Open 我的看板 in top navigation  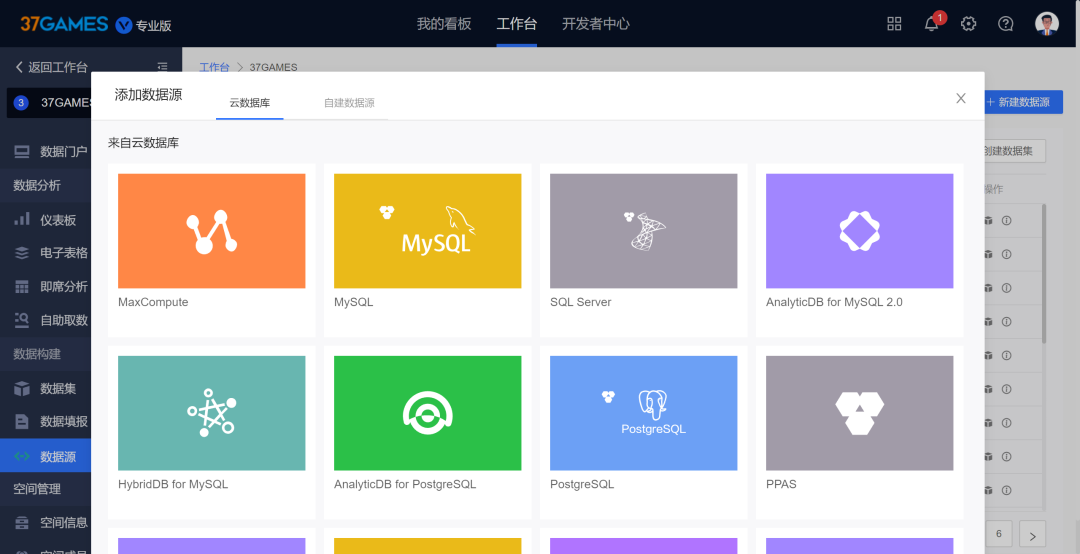444,23
